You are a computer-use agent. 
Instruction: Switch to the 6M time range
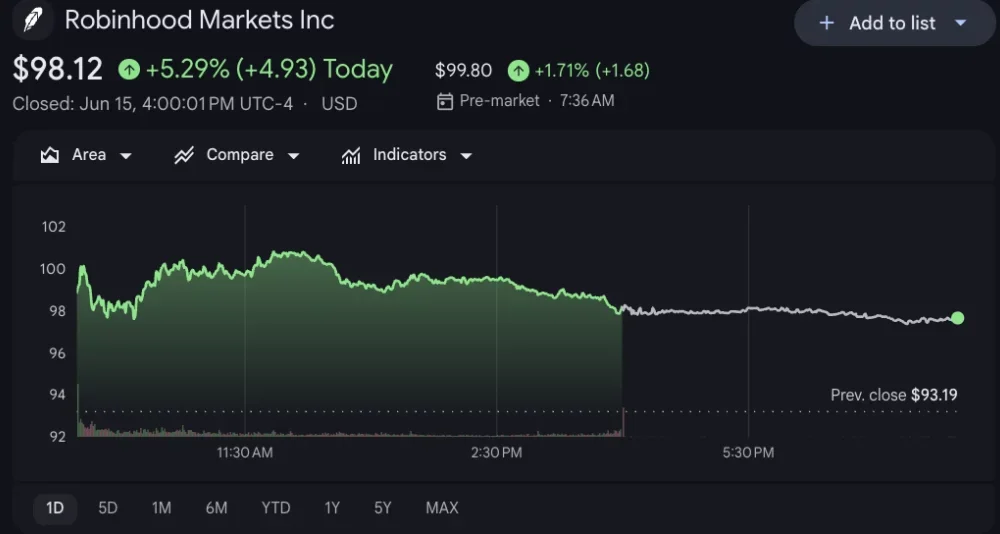pyautogui.click(x=216, y=508)
